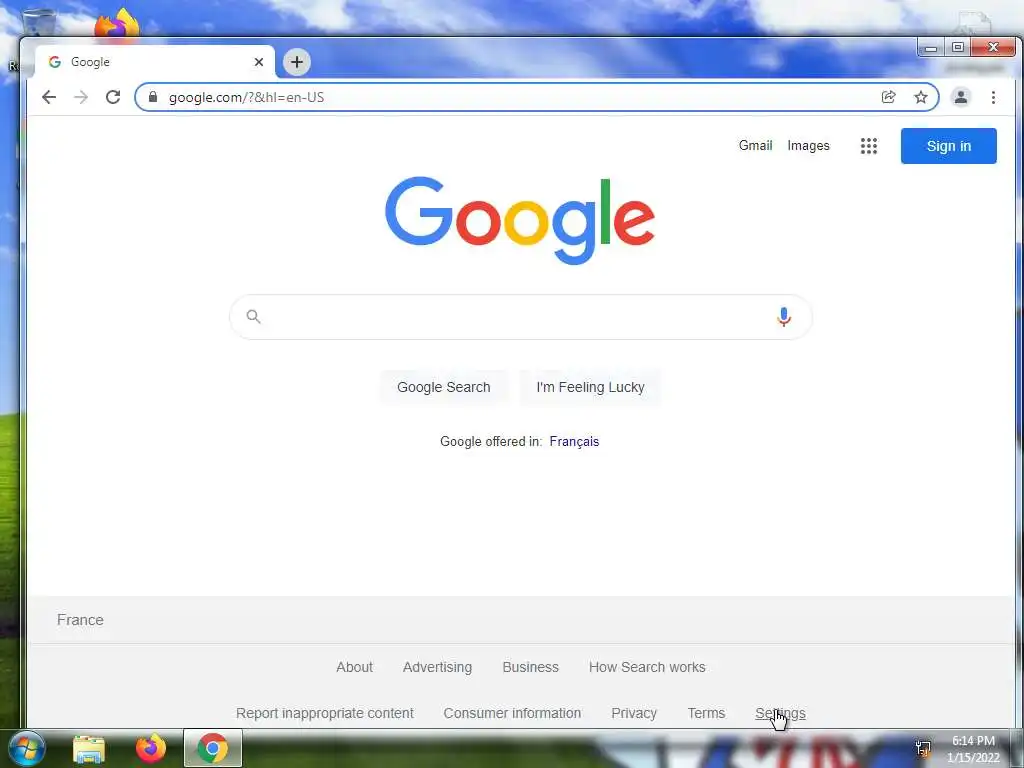1024x768 pixels.
Task: Click the Google logo
Action: pos(520,220)
